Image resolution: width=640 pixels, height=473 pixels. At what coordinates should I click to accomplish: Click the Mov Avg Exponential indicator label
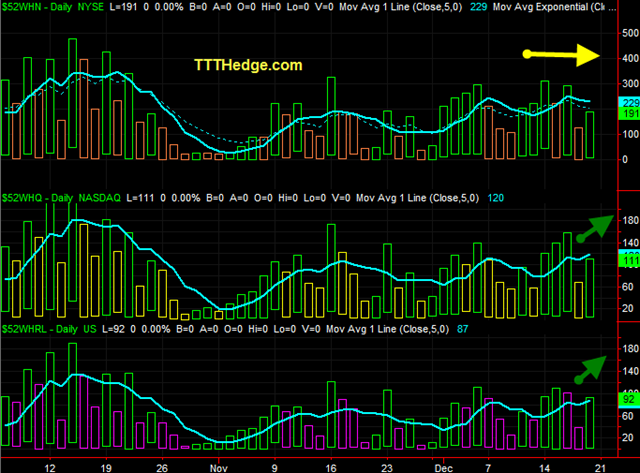549,7
